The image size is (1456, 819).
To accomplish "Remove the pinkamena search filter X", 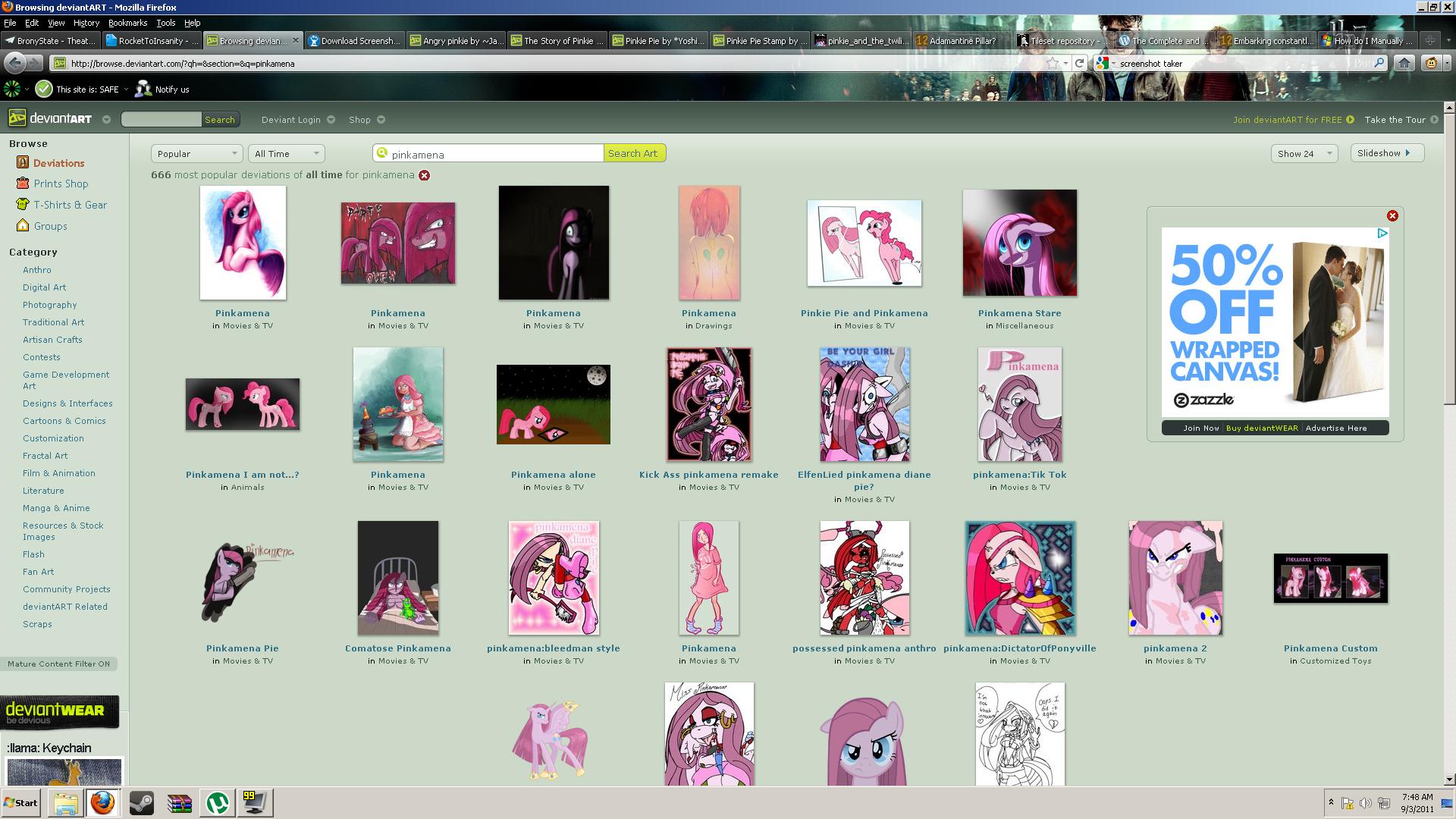I will pyautogui.click(x=425, y=175).
